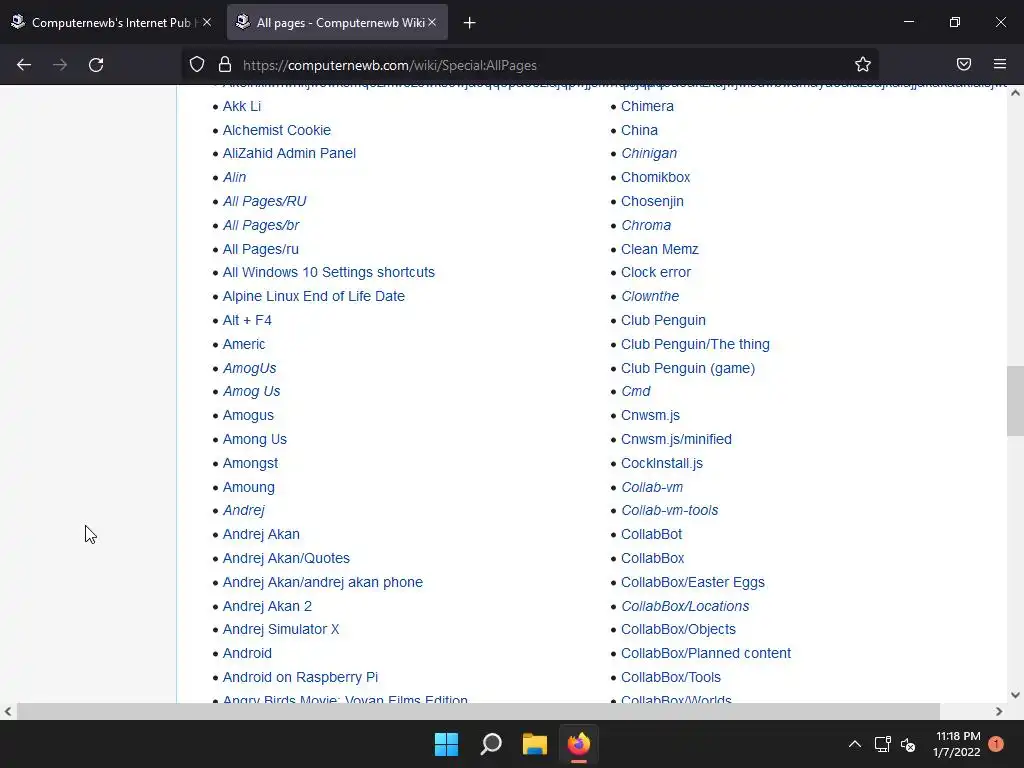The width and height of the screenshot is (1024, 768).
Task: Open the Clean Memz page
Action: click(x=660, y=249)
